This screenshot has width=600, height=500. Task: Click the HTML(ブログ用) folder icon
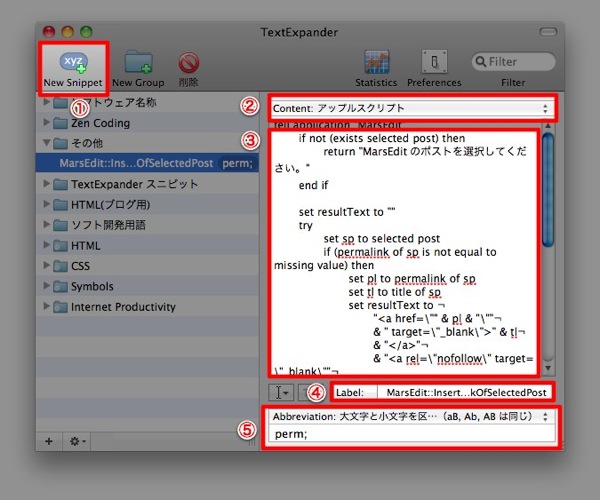point(60,205)
